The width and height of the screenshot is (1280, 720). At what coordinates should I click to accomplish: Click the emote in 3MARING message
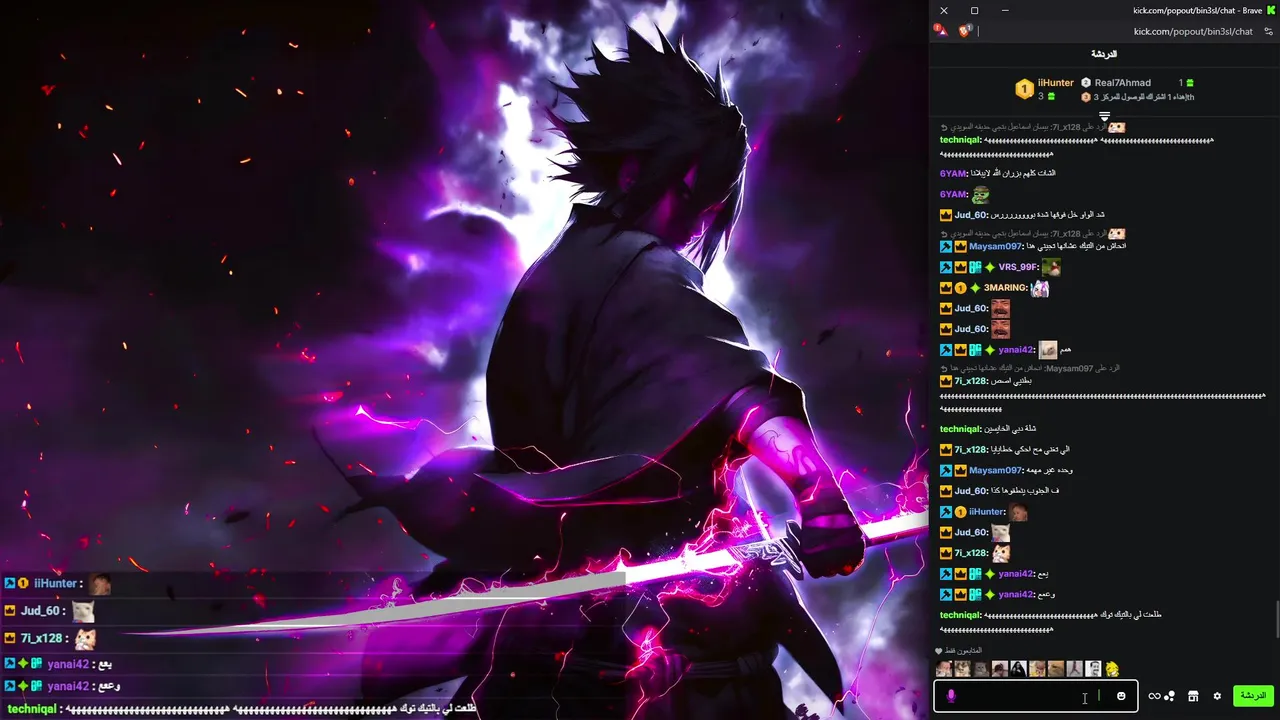1040,288
